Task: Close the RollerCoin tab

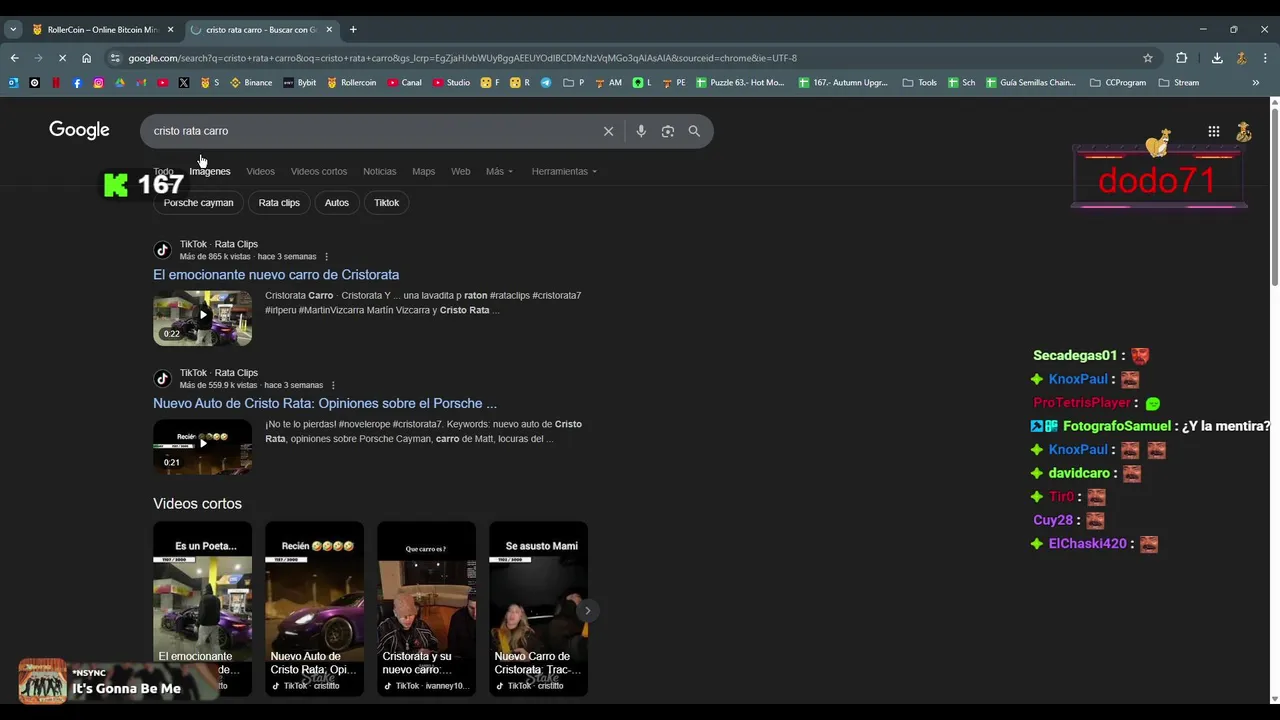Action: pos(170,29)
